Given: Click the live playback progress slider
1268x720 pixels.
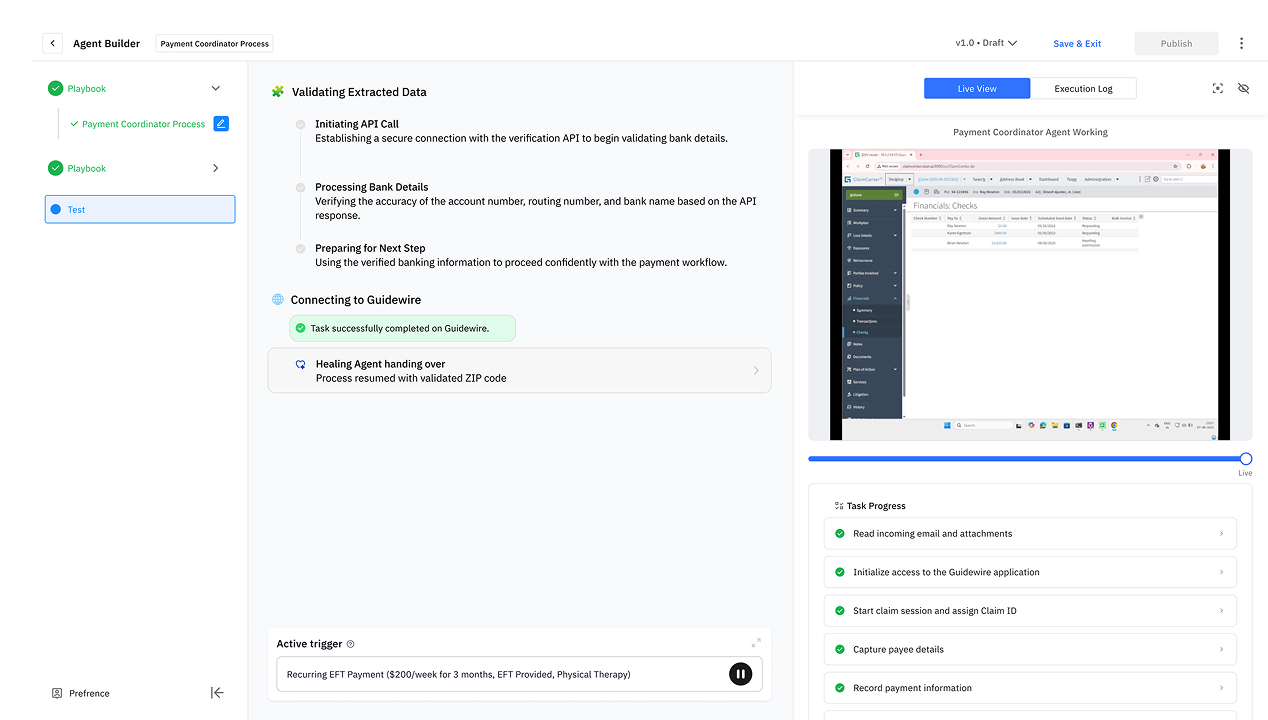Looking at the screenshot, I should coord(1027,459).
